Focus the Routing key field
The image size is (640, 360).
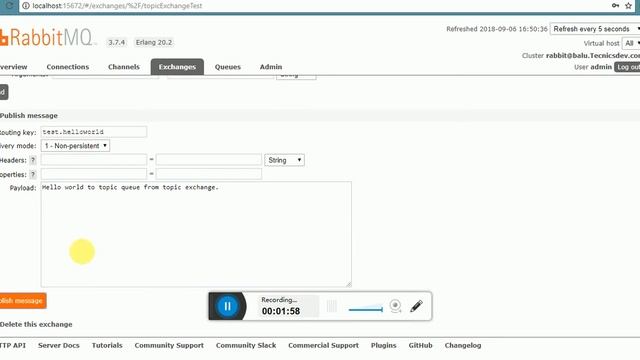click(x=93, y=132)
